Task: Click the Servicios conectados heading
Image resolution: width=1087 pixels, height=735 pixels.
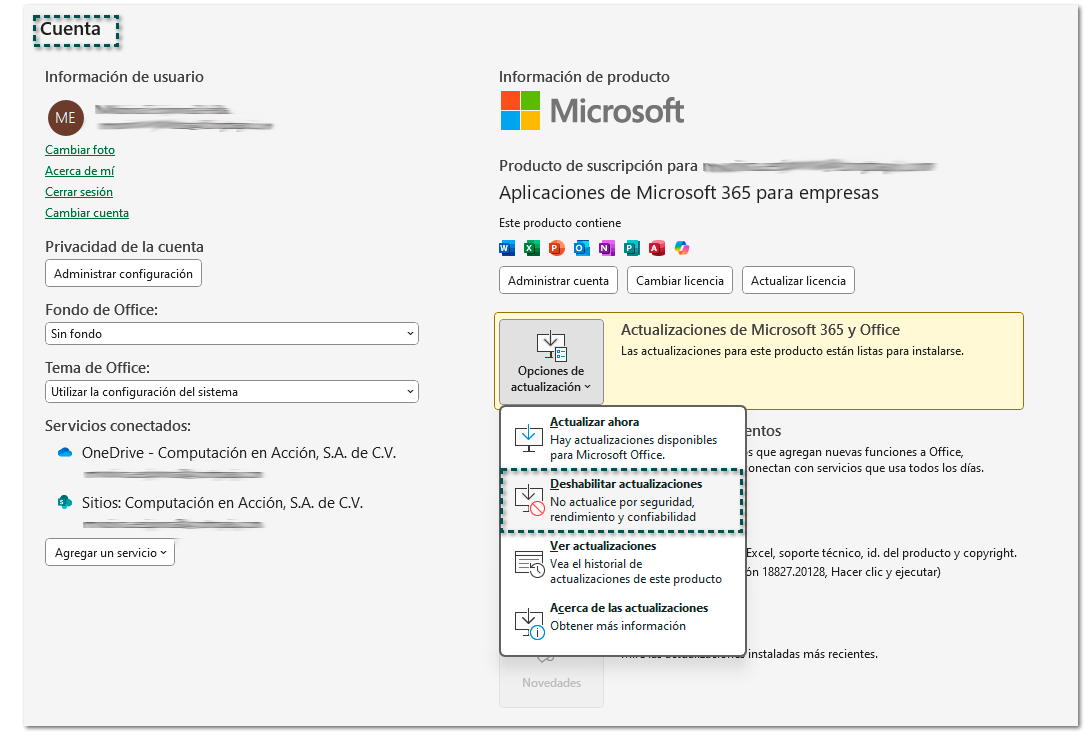Action: [x=118, y=426]
